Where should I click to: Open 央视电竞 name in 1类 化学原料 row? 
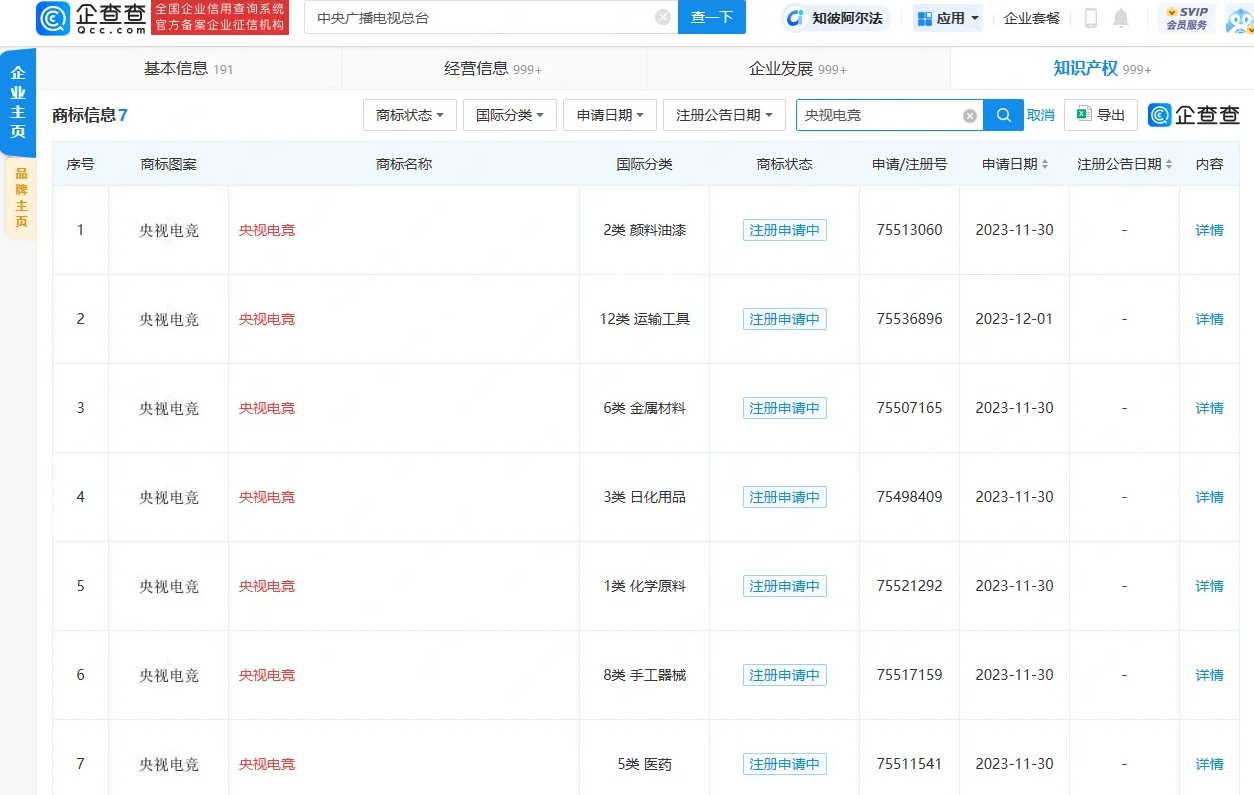[267, 586]
